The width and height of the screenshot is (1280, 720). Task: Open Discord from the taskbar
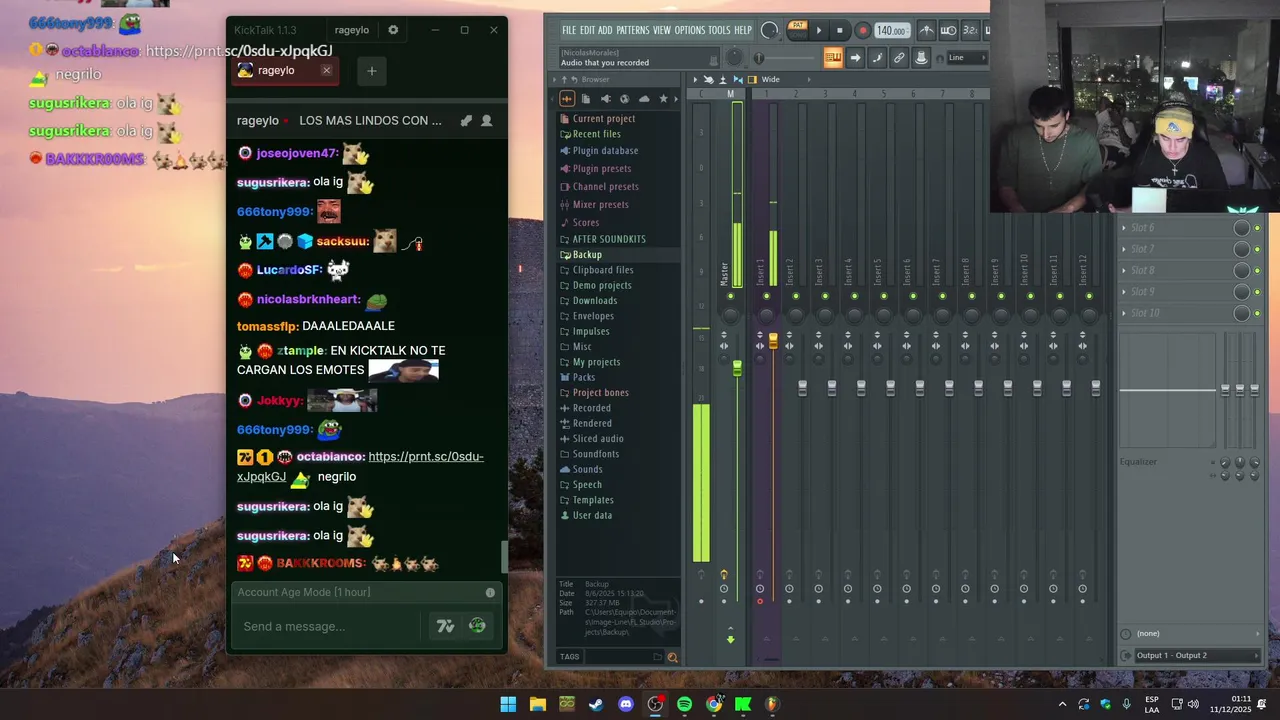(x=626, y=704)
